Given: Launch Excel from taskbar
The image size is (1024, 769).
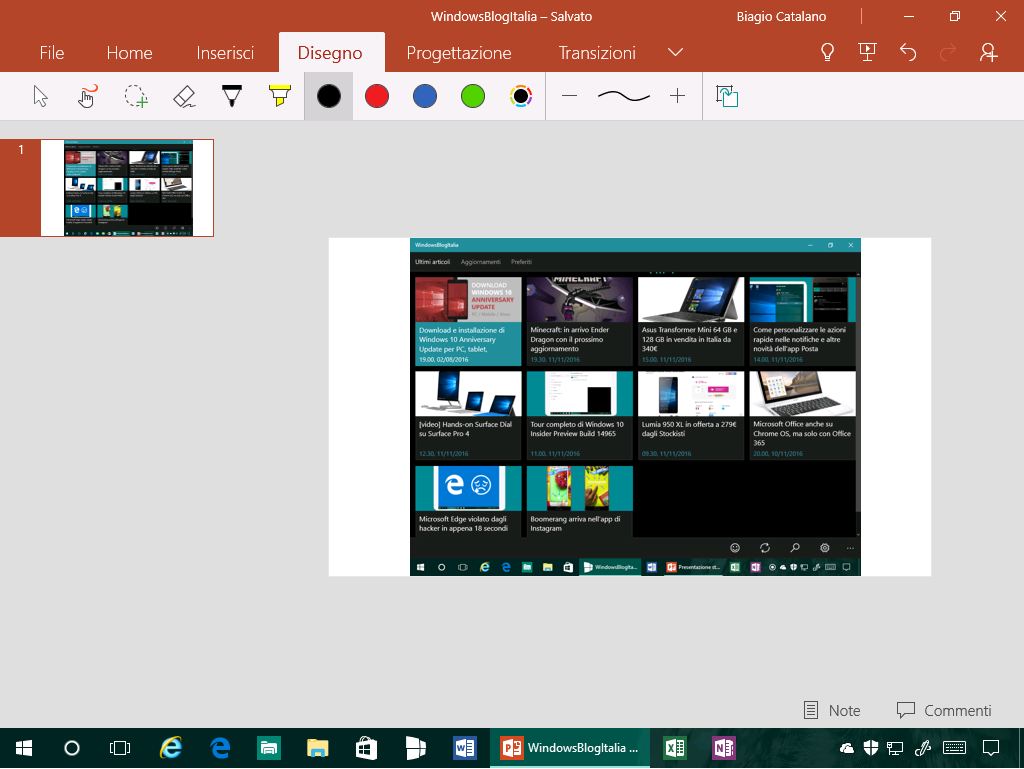Looking at the screenshot, I should coord(675,748).
